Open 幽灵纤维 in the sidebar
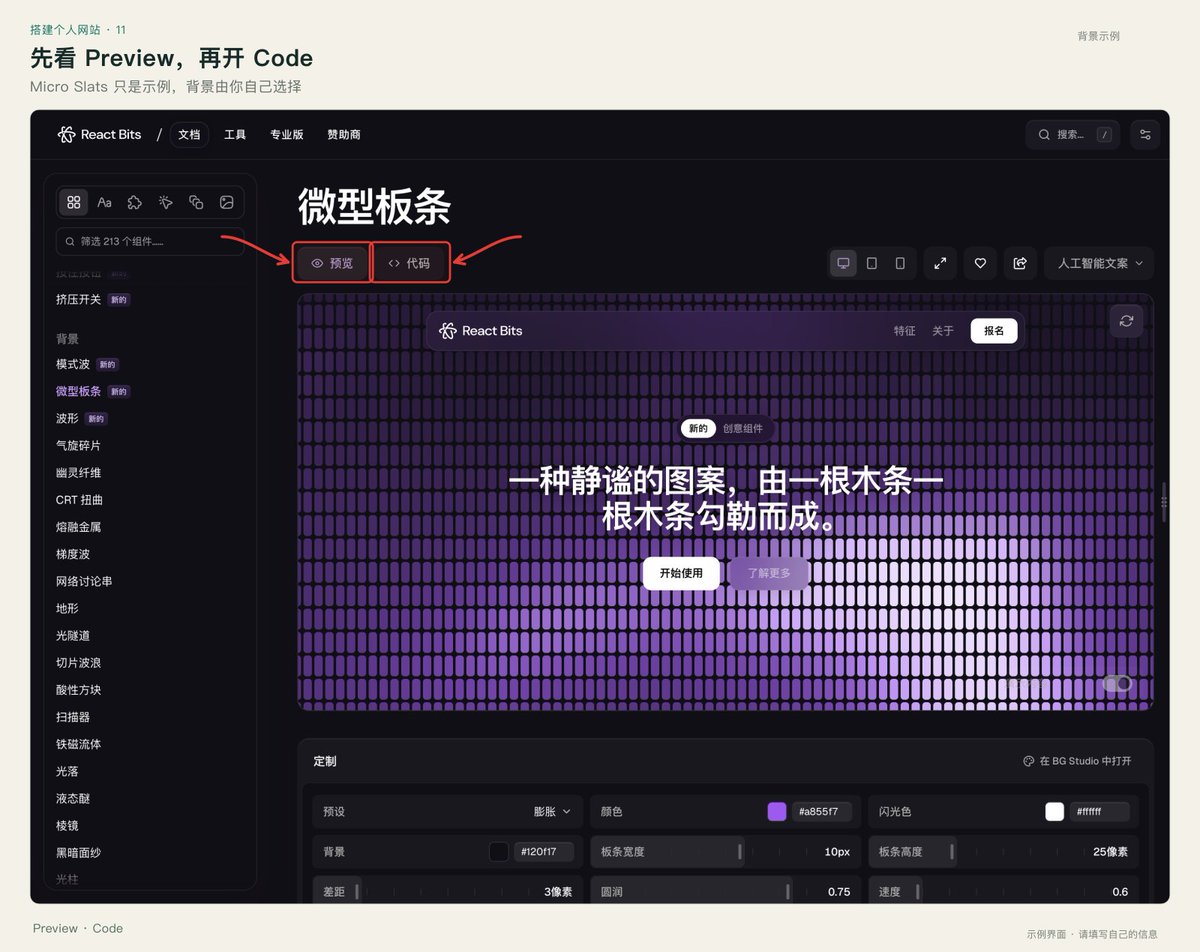1200x952 pixels. (x=78, y=472)
